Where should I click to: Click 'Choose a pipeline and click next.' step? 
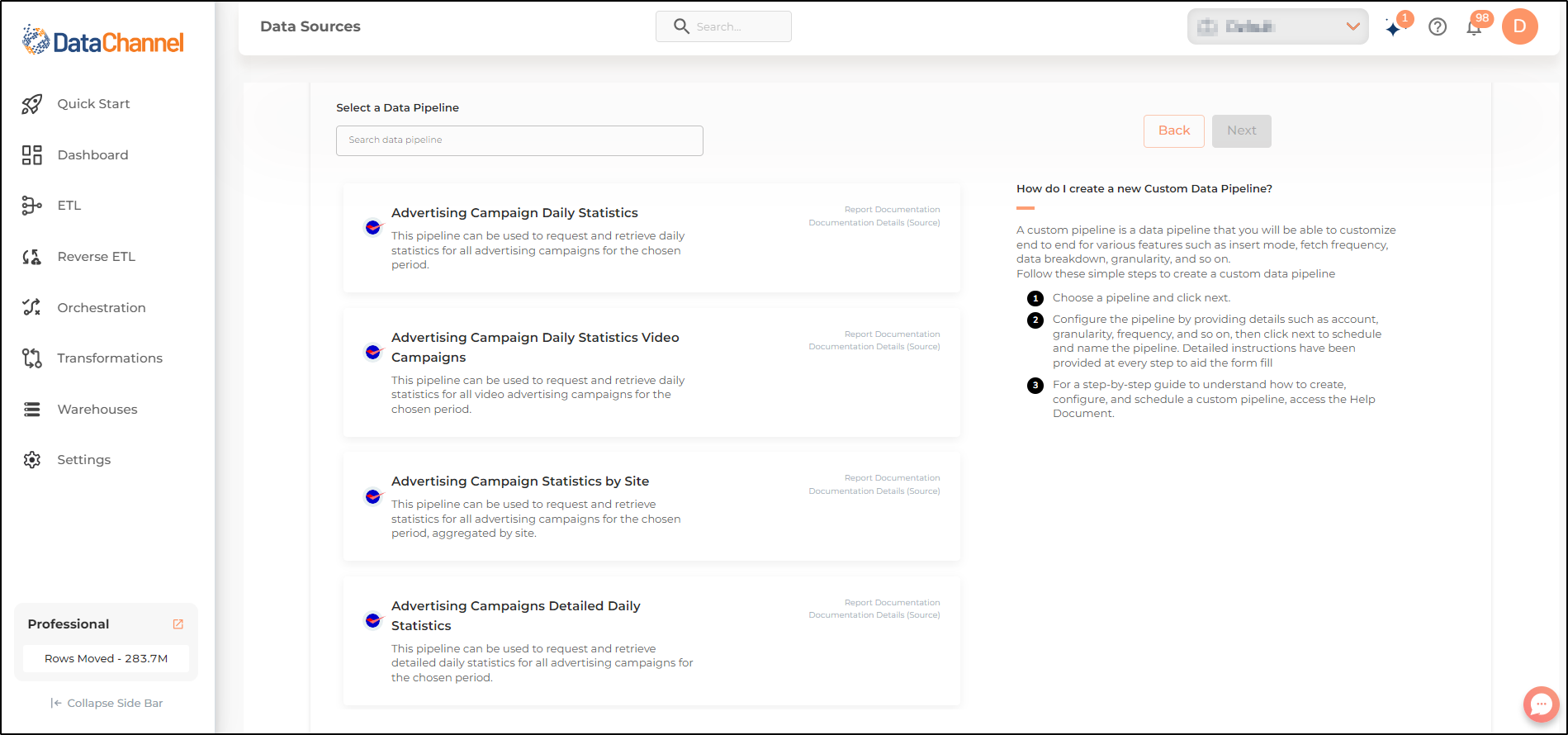click(x=1141, y=298)
